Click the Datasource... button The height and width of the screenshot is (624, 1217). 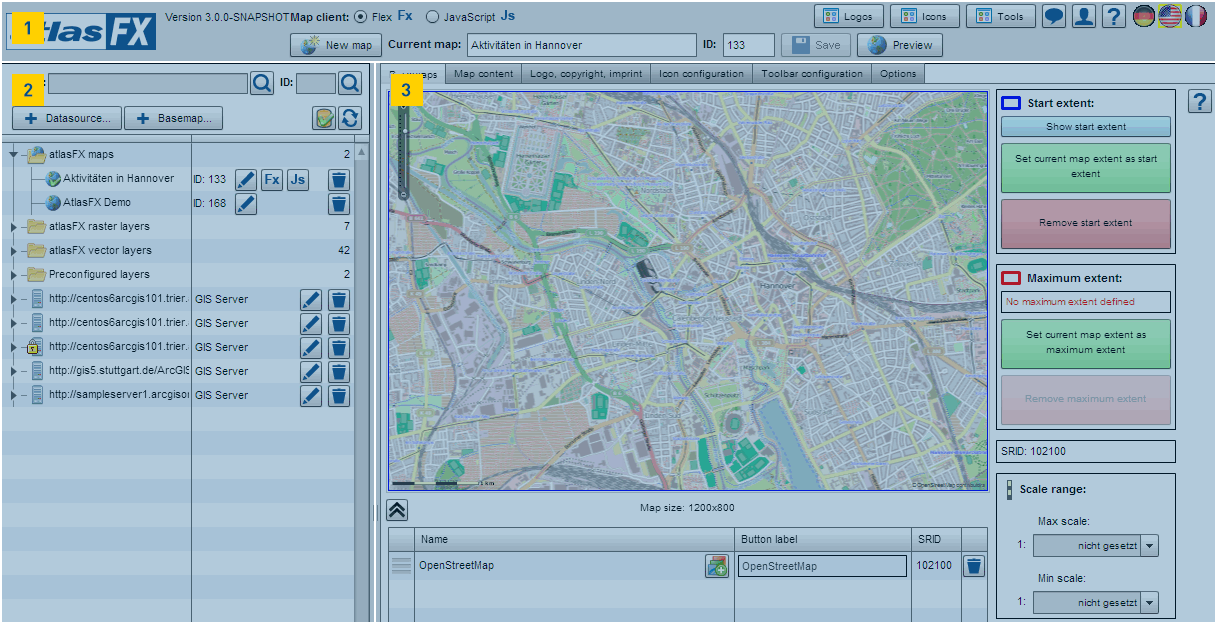[x=68, y=118]
